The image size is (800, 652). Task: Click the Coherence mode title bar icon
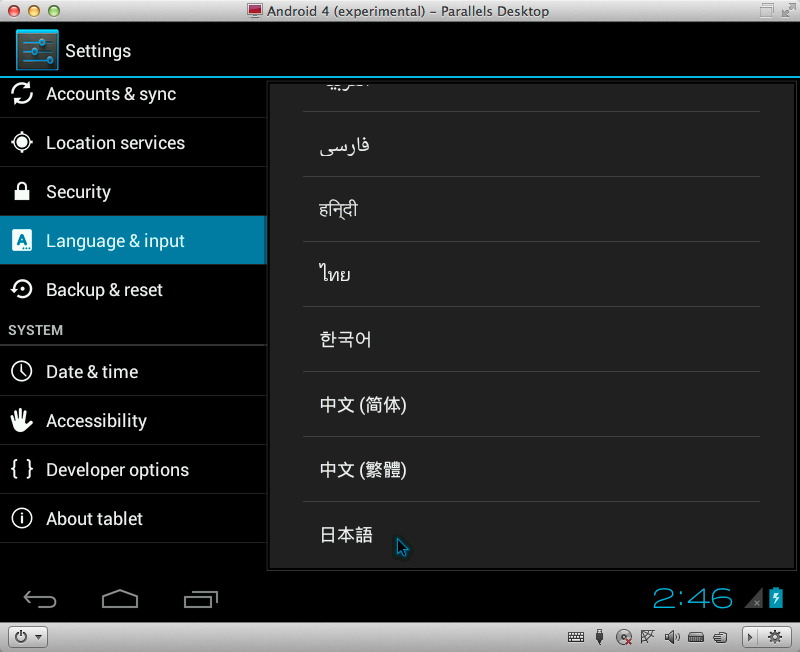point(766,10)
